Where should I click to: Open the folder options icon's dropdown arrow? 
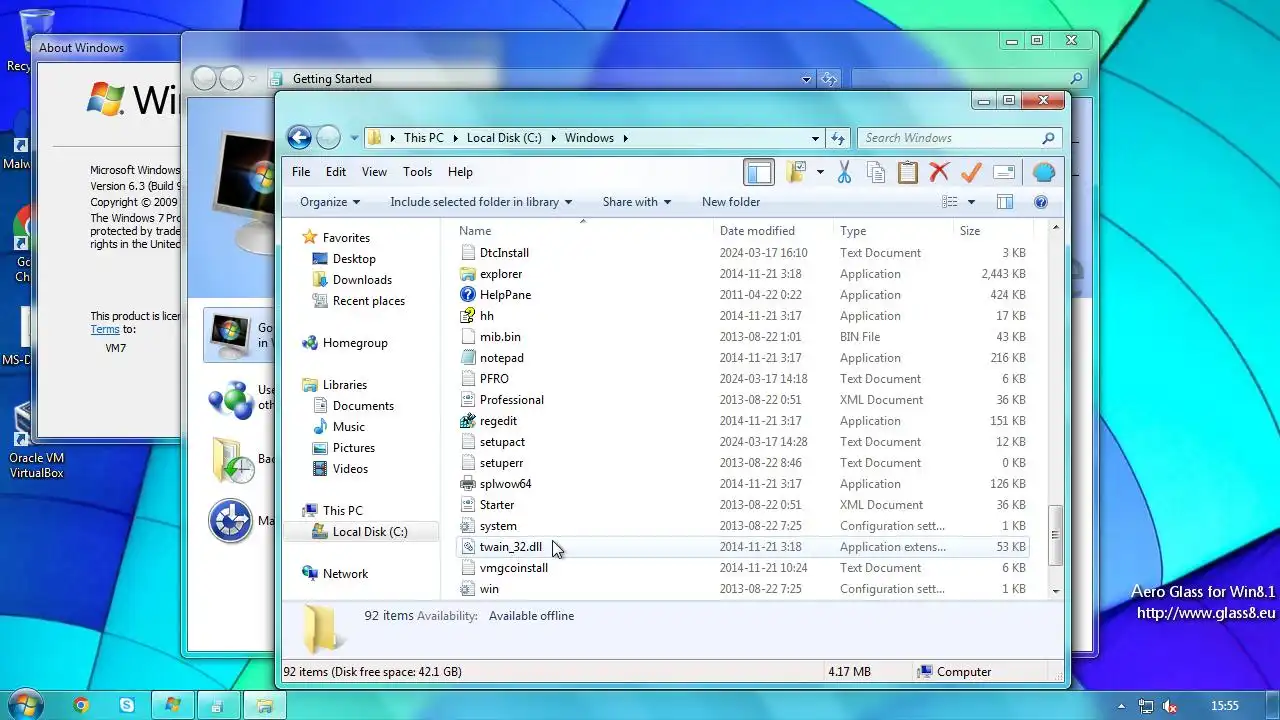point(820,172)
